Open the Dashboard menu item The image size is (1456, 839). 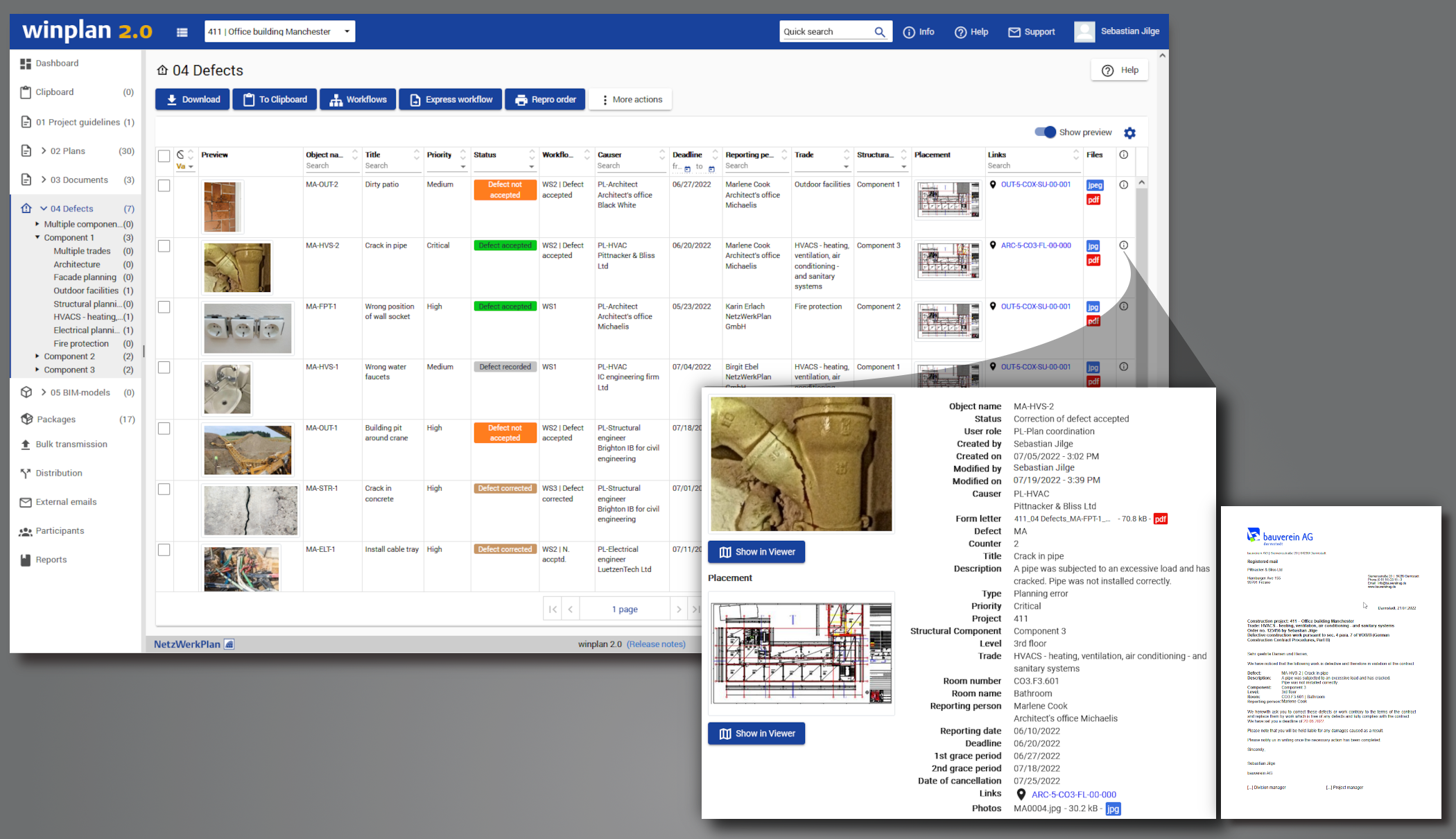tap(57, 63)
